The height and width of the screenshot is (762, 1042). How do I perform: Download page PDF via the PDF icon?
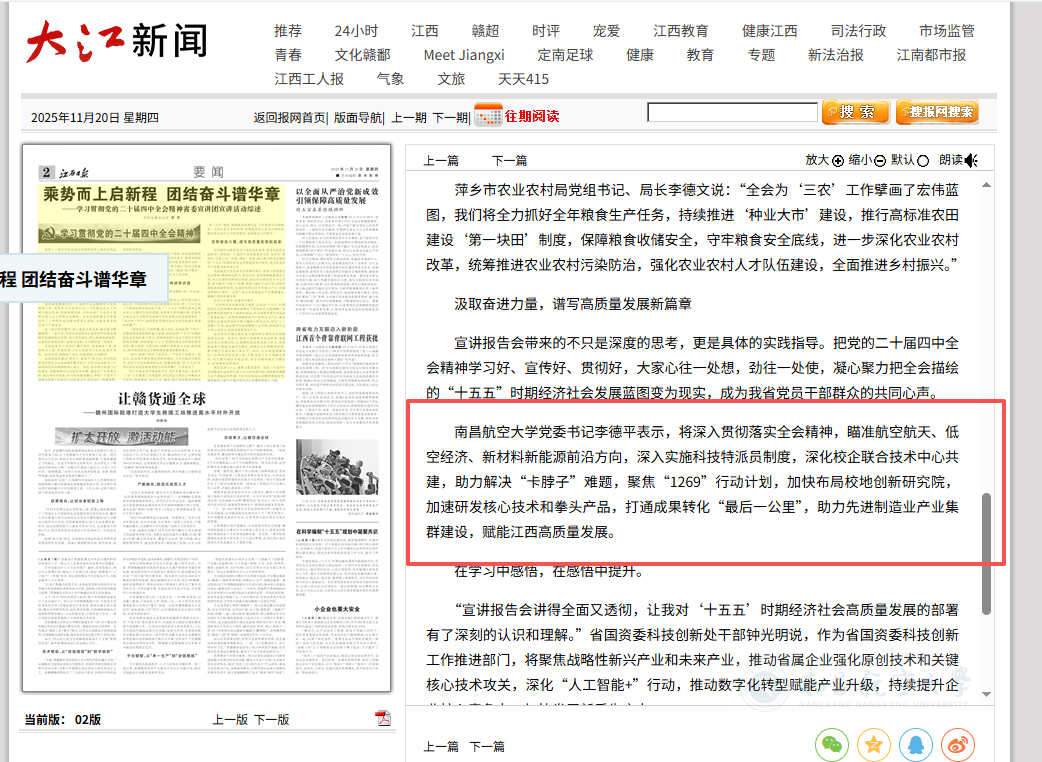382,719
